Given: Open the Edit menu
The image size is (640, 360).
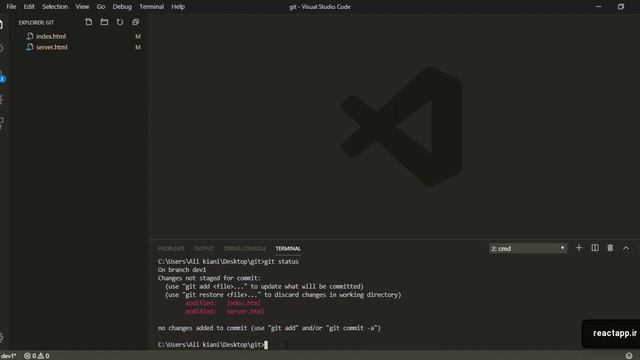Looking at the screenshot, I should click(29, 7).
